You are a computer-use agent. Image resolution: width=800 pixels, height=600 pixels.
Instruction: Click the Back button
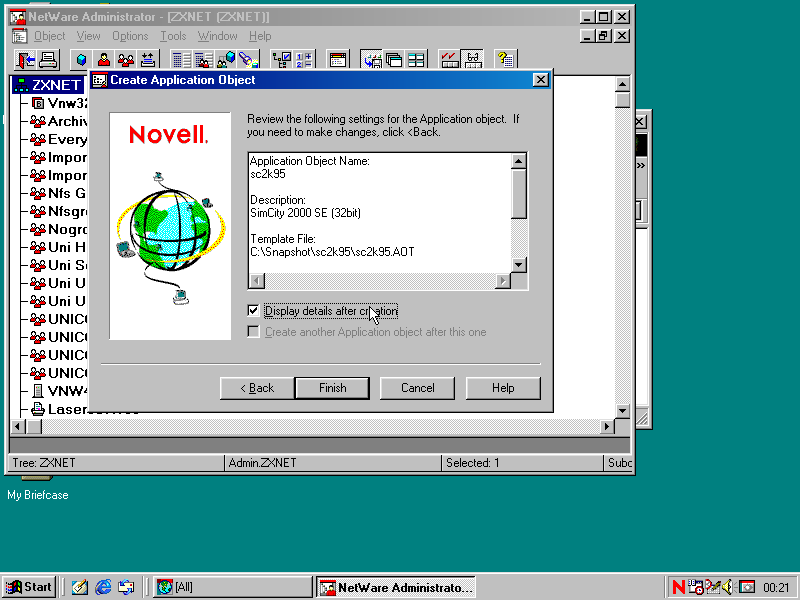point(257,388)
